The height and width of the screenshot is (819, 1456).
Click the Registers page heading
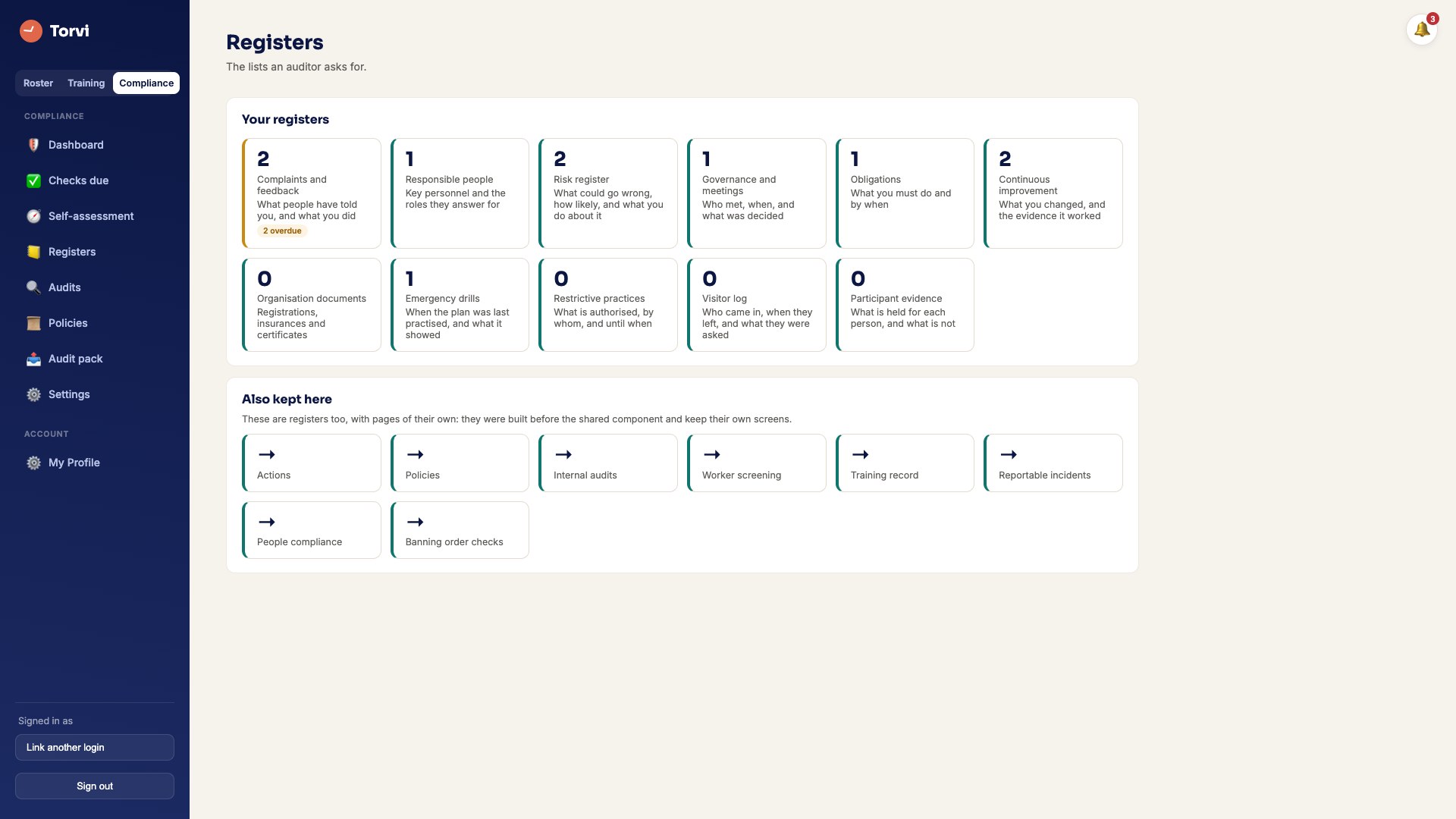click(x=275, y=42)
